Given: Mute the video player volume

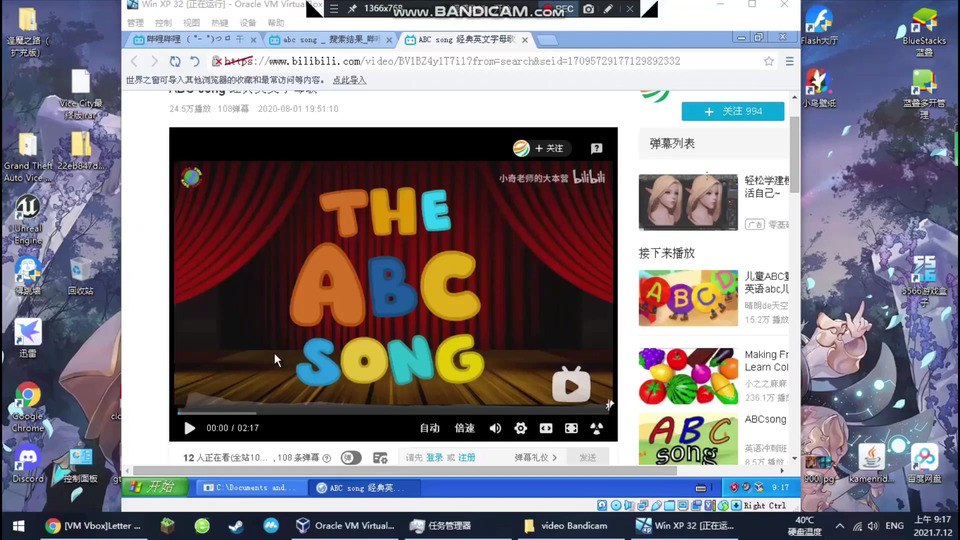Looking at the screenshot, I should point(495,428).
